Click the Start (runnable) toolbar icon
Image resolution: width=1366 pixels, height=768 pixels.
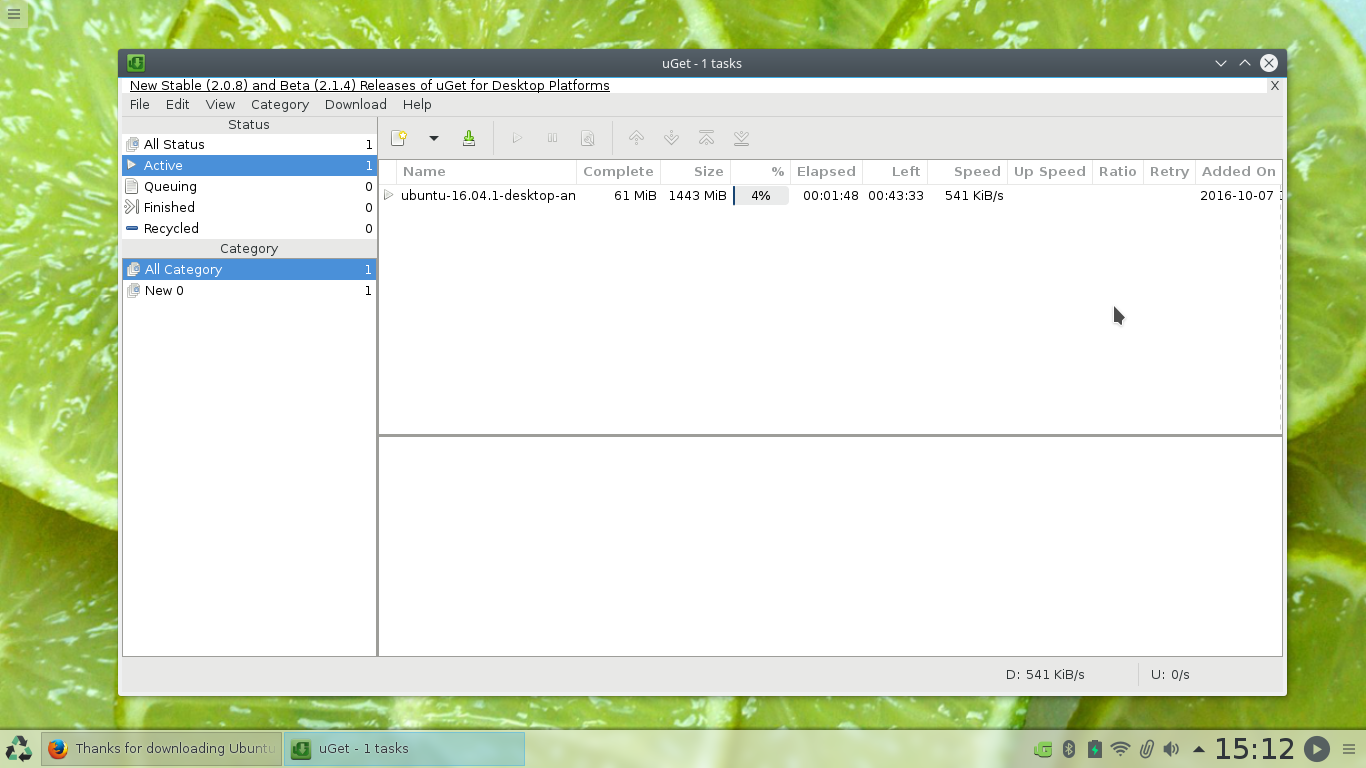(x=517, y=138)
